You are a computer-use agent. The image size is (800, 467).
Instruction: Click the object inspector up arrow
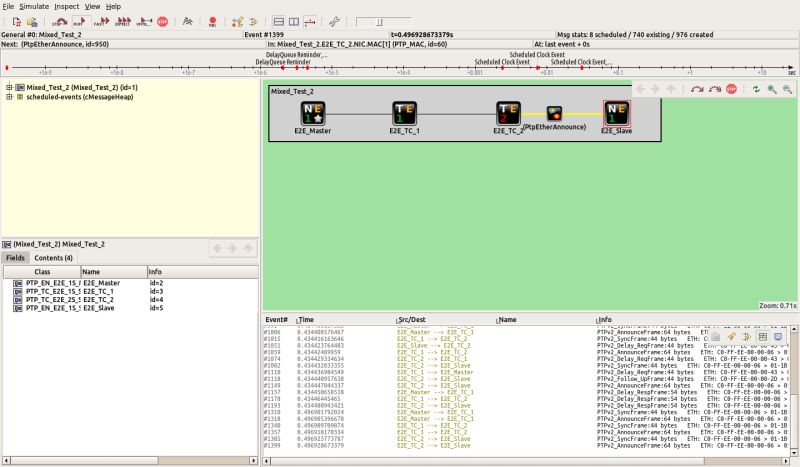click(x=248, y=249)
